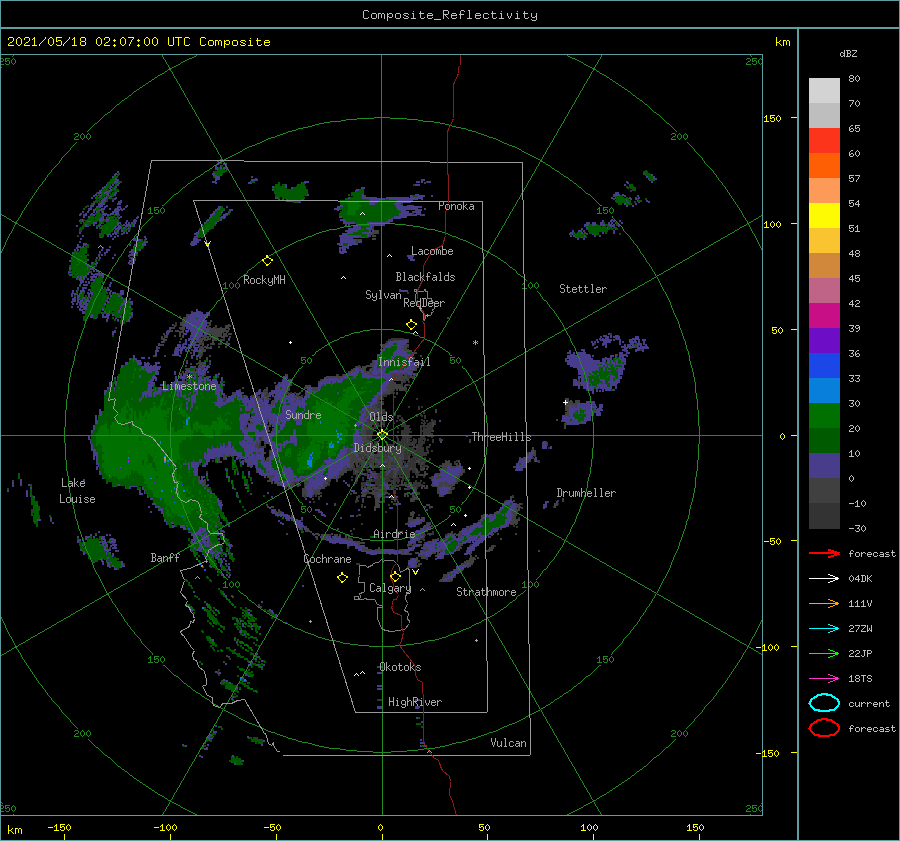Click the Blackfalds city label

click(425, 277)
